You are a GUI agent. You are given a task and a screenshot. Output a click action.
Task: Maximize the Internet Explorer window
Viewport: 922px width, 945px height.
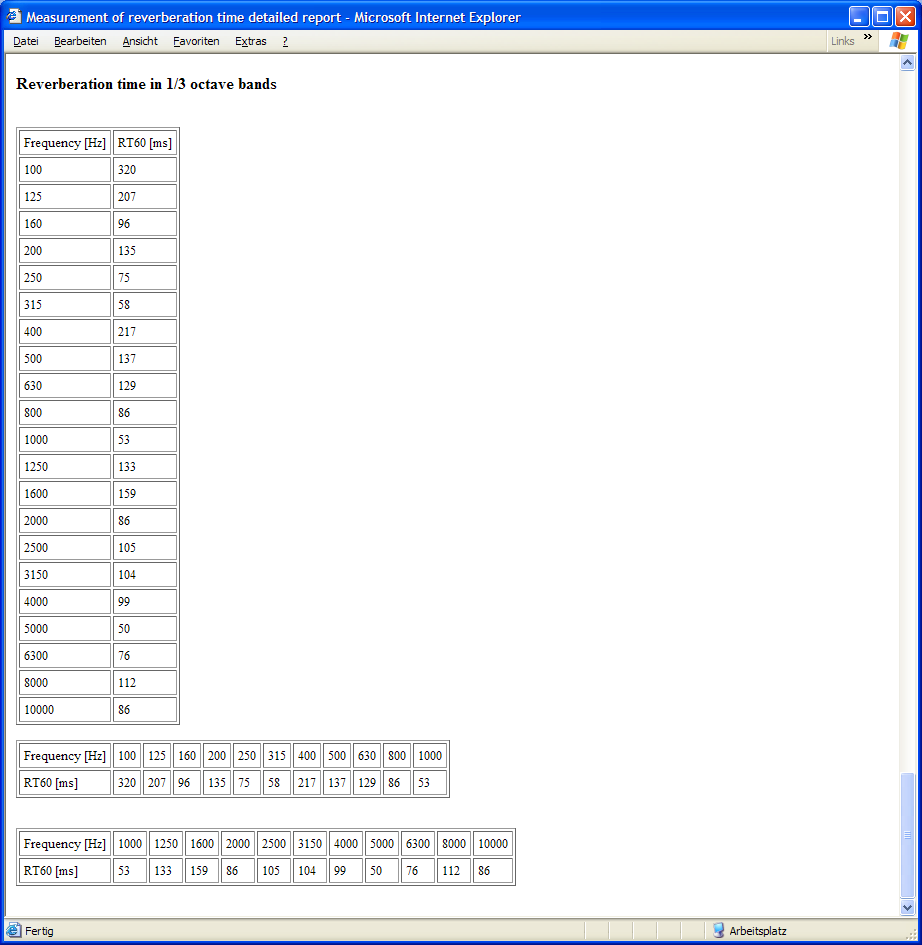pyautogui.click(x=882, y=17)
